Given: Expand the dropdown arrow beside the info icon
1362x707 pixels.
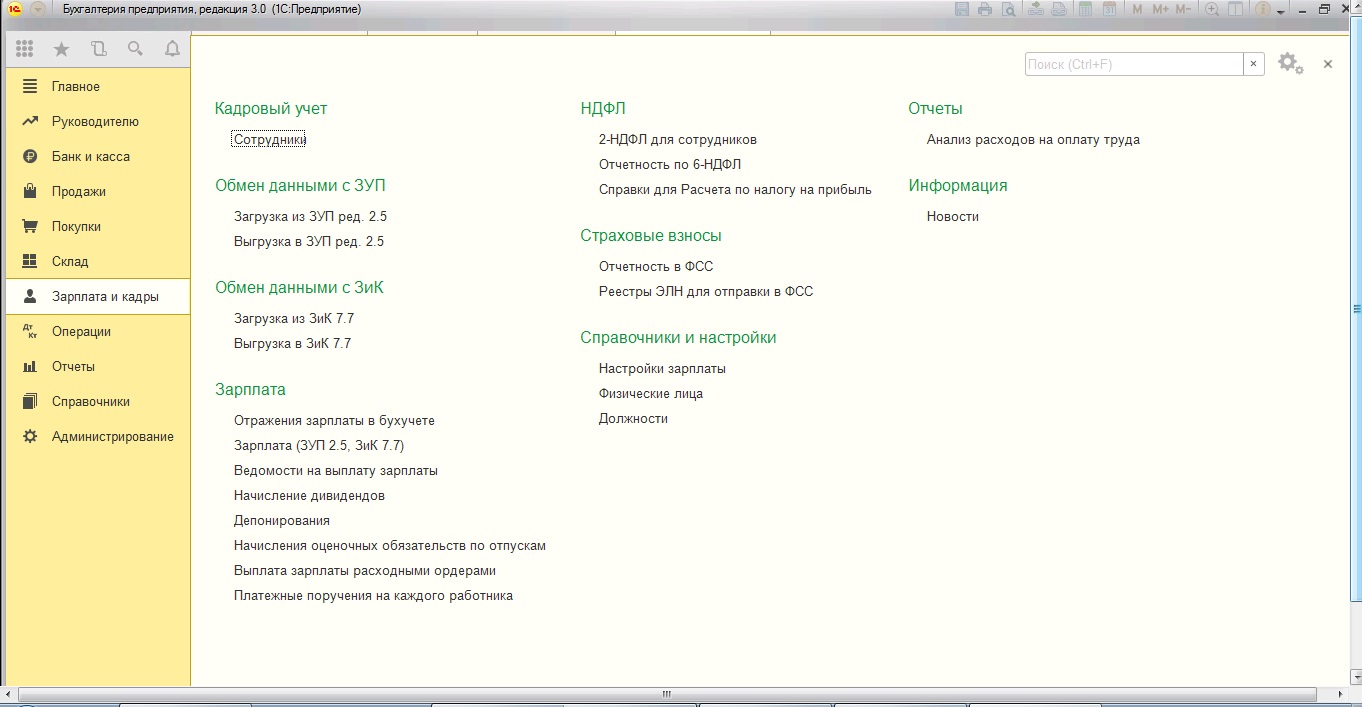Looking at the screenshot, I should coord(1281,10).
